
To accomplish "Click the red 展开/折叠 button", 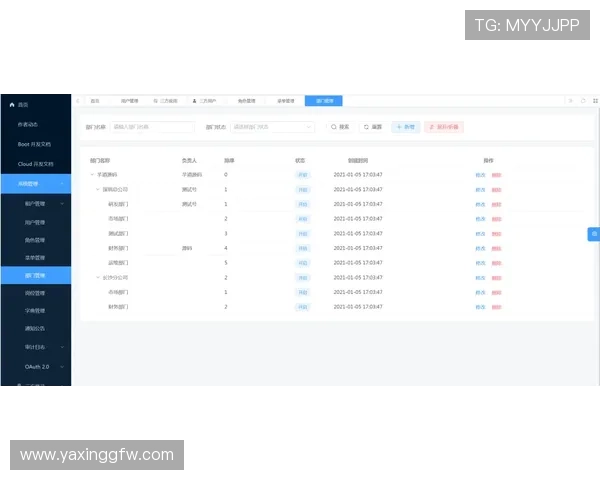I will point(443,127).
